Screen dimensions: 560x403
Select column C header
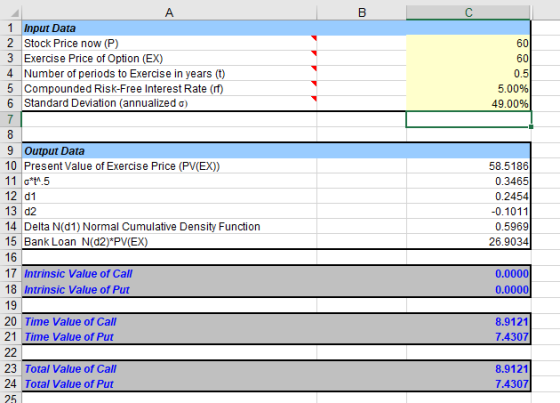tap(468, 13)
